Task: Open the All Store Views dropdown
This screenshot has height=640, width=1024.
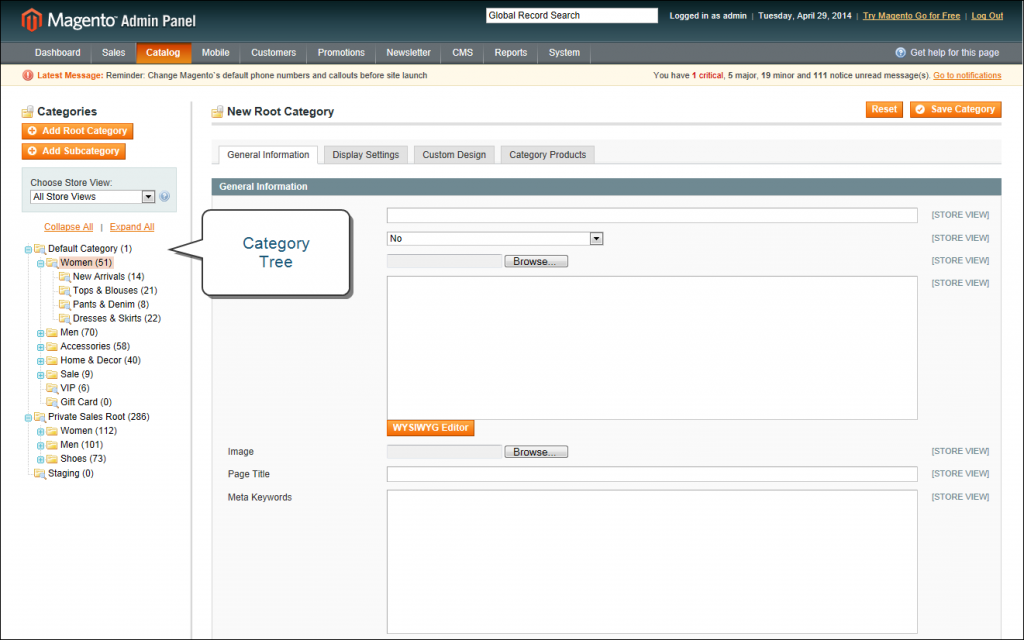Action: [148, 196]
